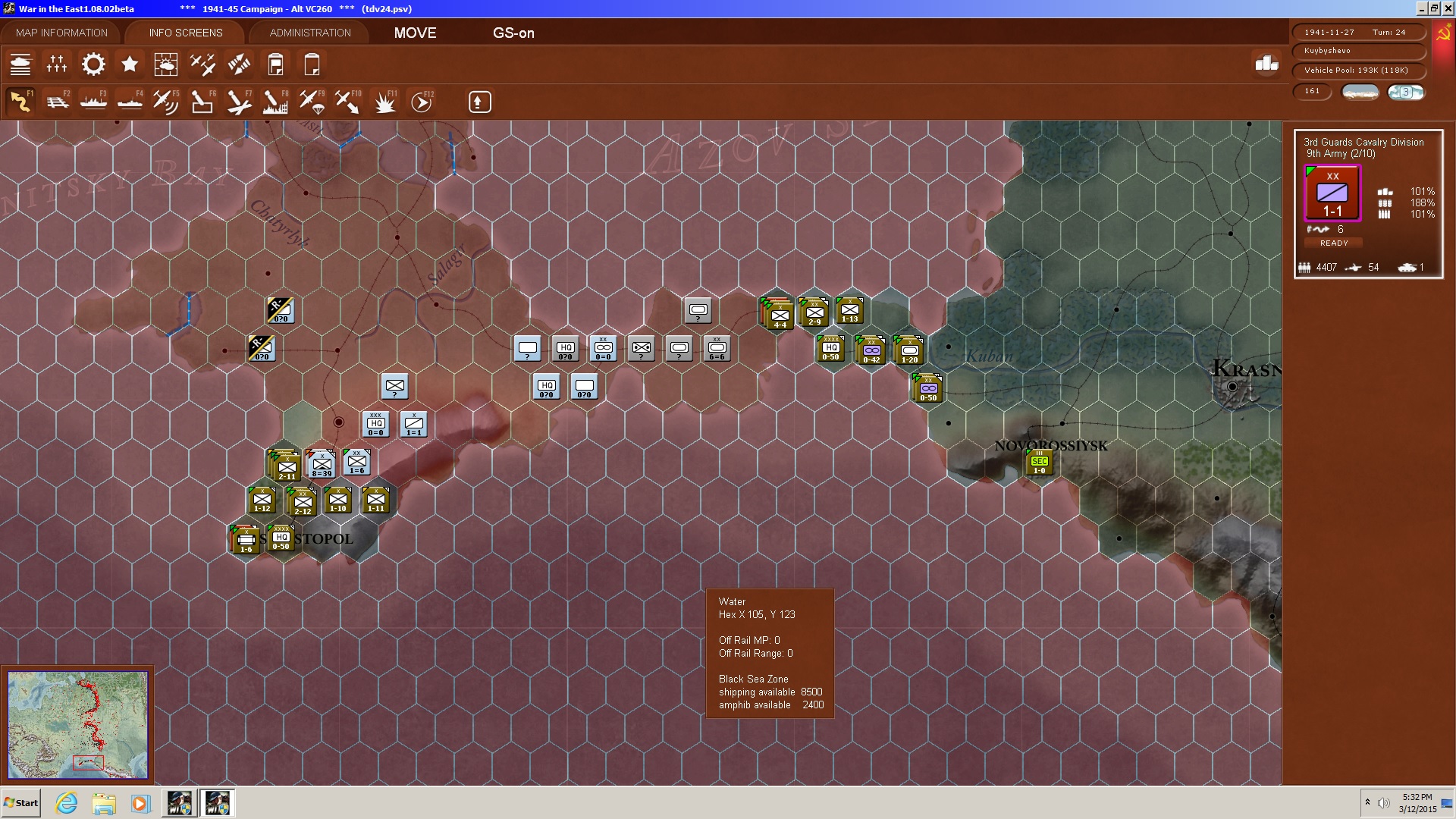Switch to the Info Screens tab
The image size is (1456, 819).
coord(186,33)
